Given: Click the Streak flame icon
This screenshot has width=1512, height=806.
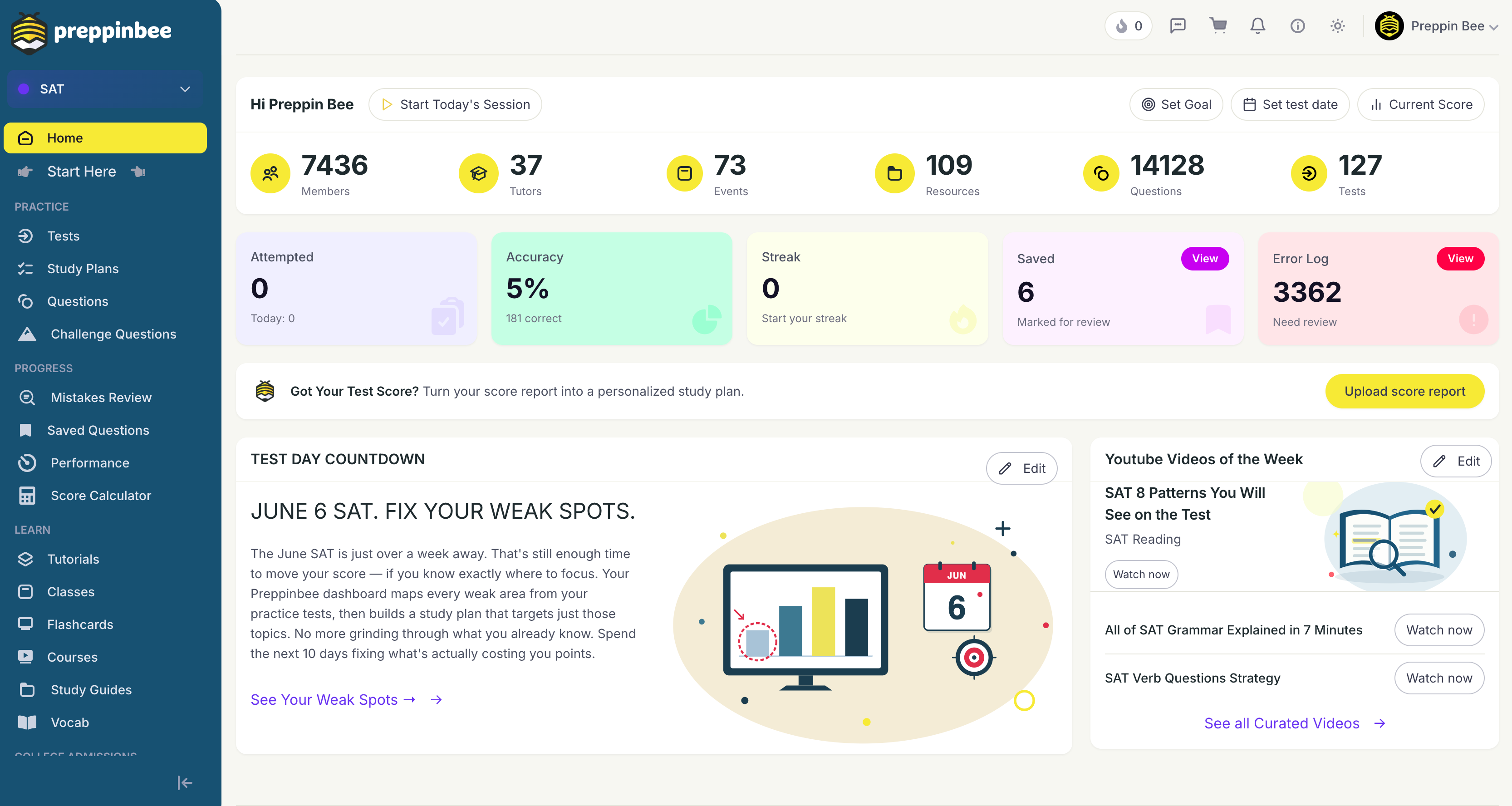Looking at the screenshot, I should (x=962, y=319).
